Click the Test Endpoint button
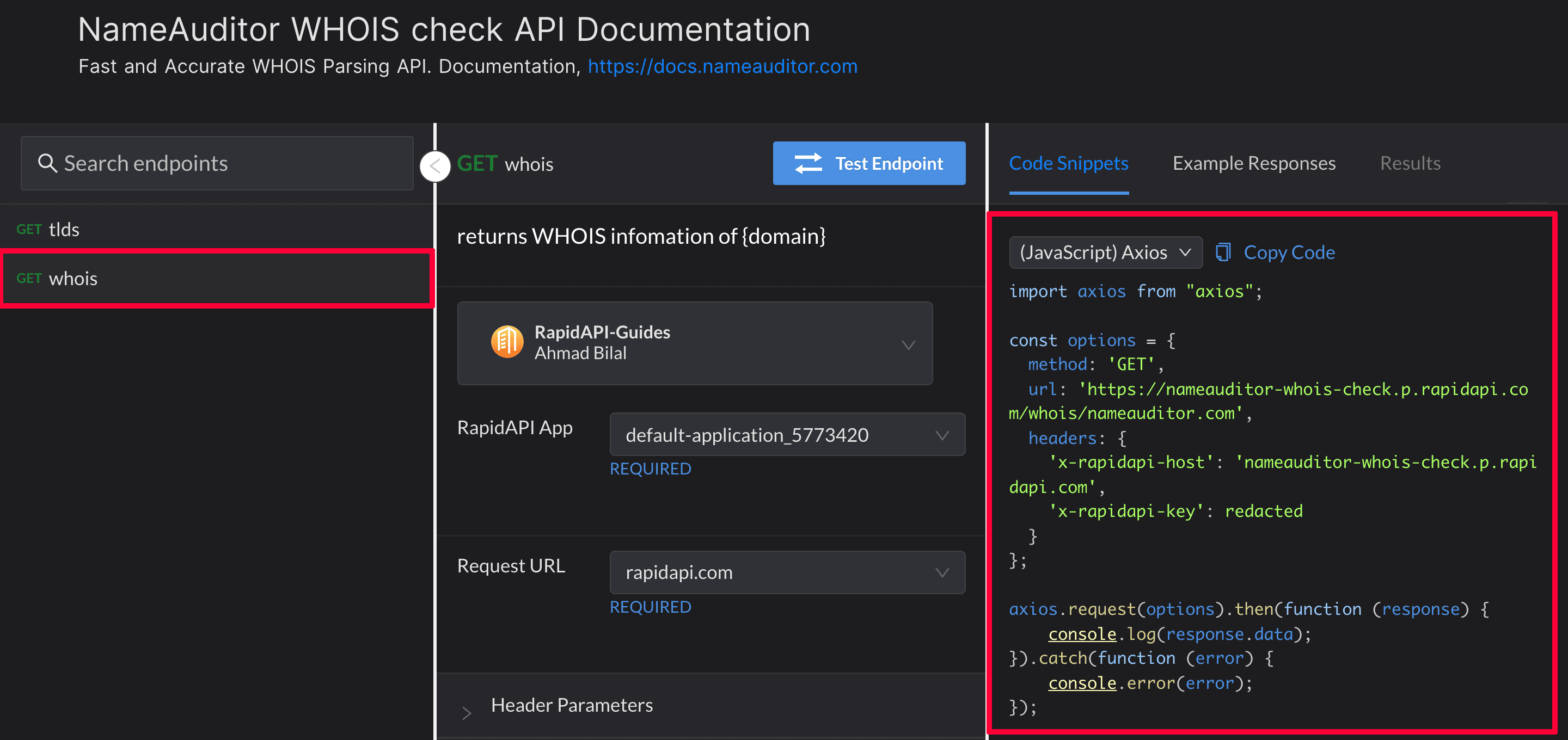This screenshot has height=740, width=1568. [x=869, y=163]
